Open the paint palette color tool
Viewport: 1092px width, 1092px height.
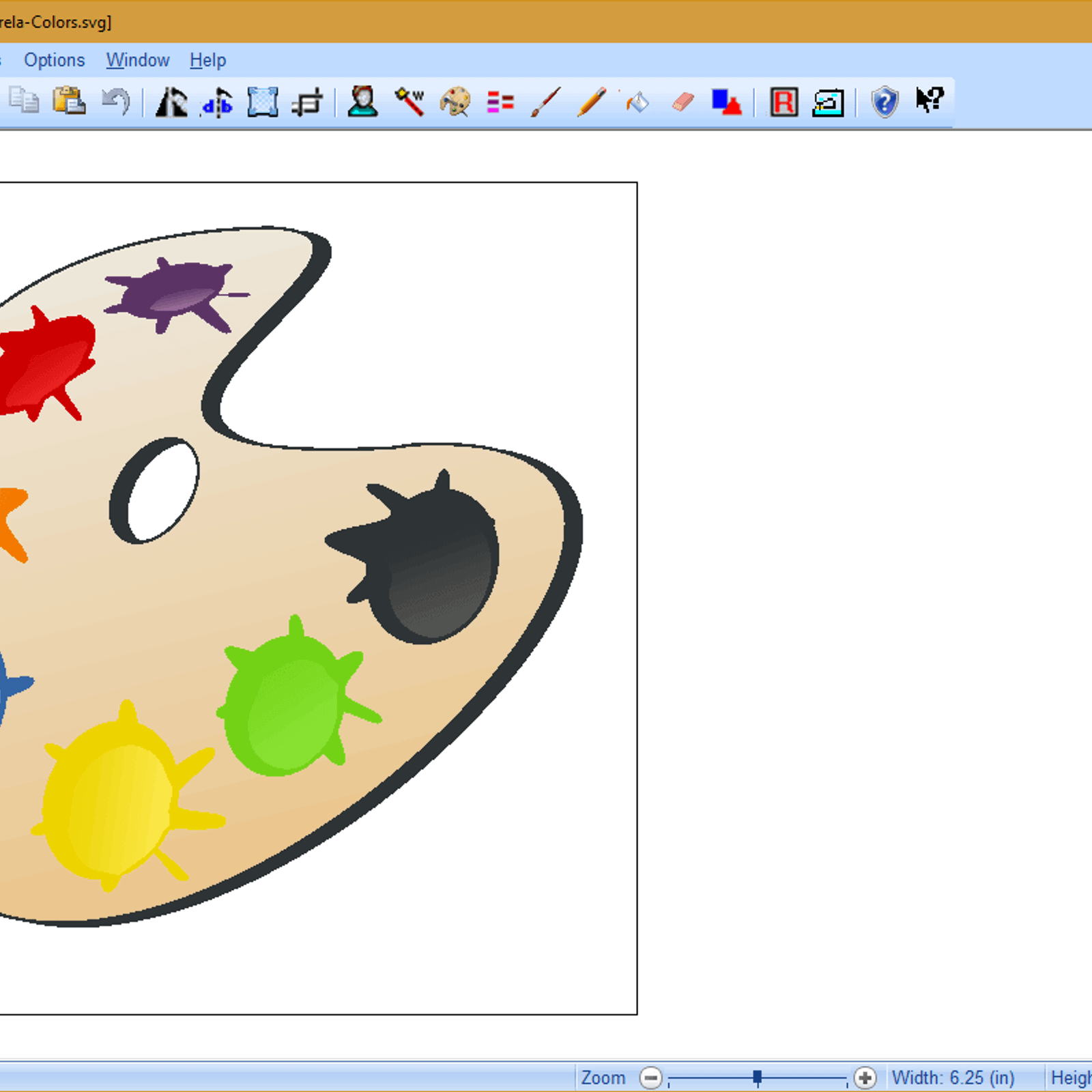(455, 102)
